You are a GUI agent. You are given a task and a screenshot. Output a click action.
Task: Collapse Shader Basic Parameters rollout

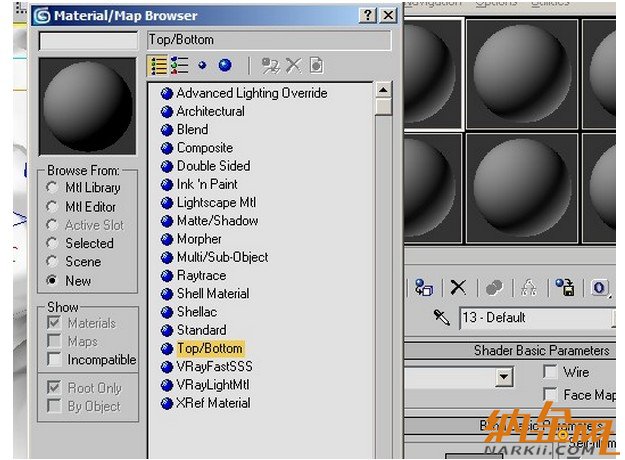click(510, 351)
